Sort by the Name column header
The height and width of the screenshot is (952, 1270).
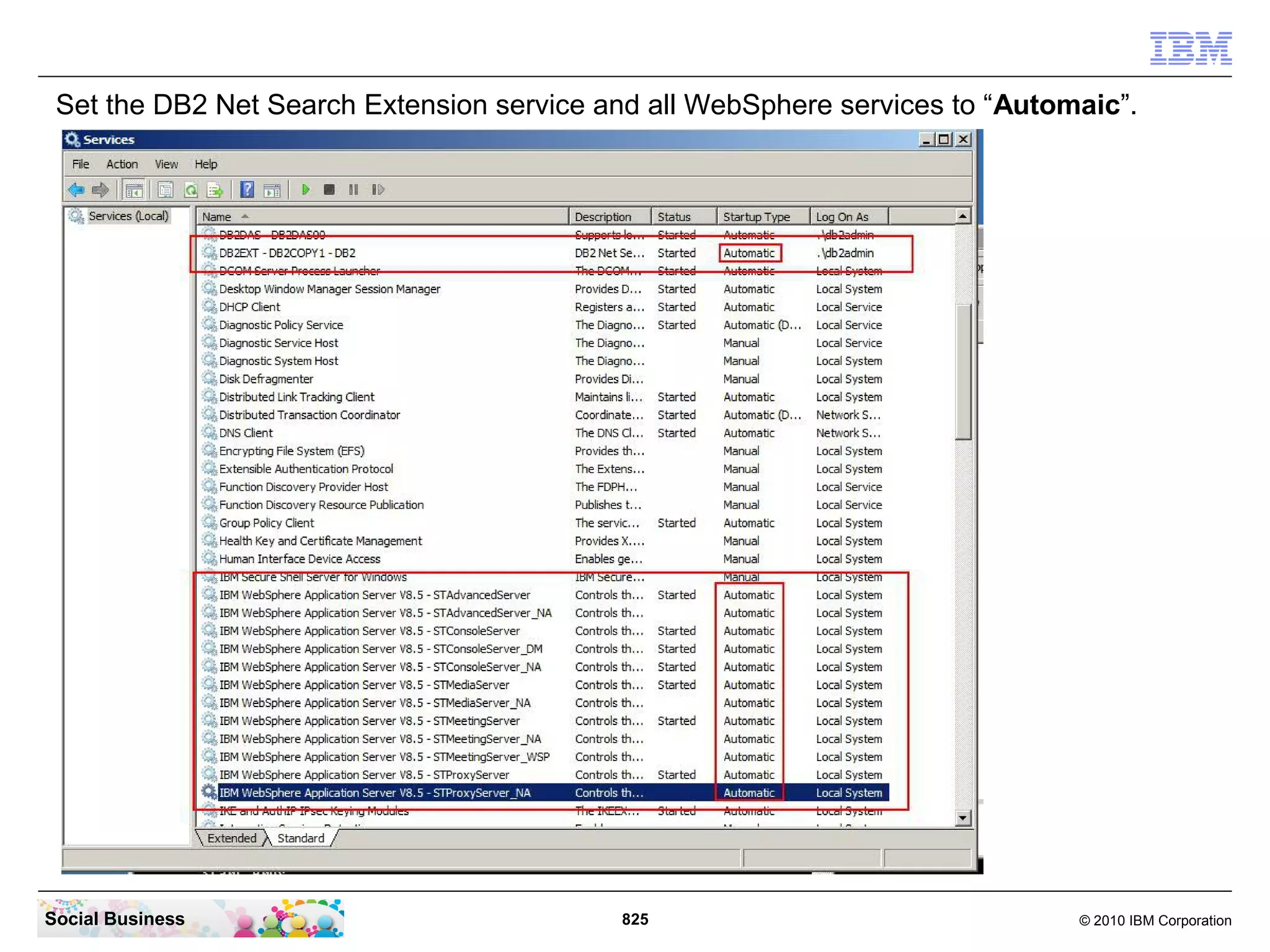point(383,216)
